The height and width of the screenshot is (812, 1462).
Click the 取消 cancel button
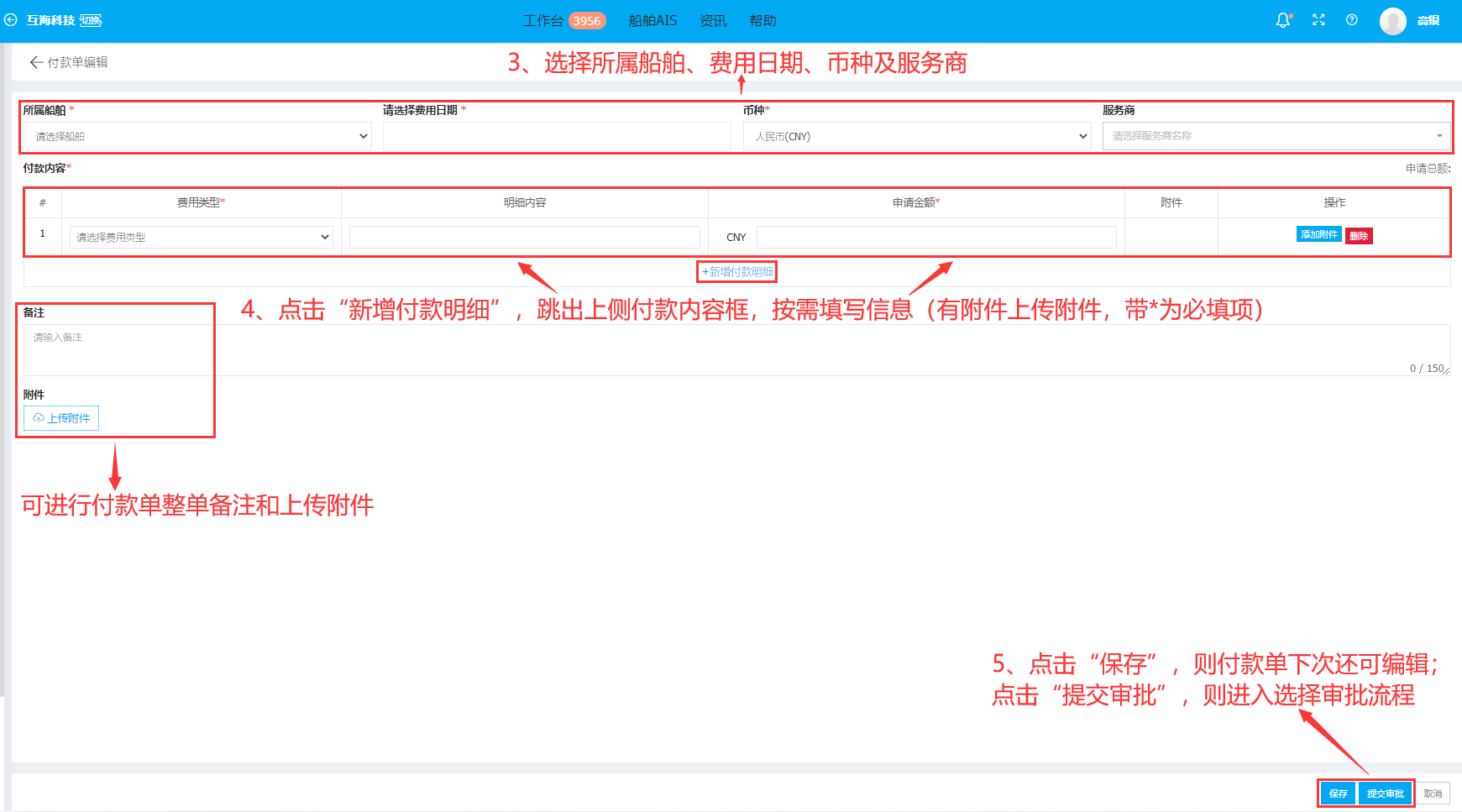(1433, 794)
